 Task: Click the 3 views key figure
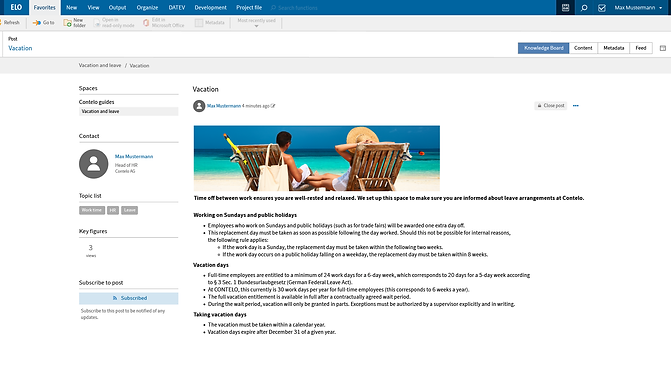coord(91,251)
